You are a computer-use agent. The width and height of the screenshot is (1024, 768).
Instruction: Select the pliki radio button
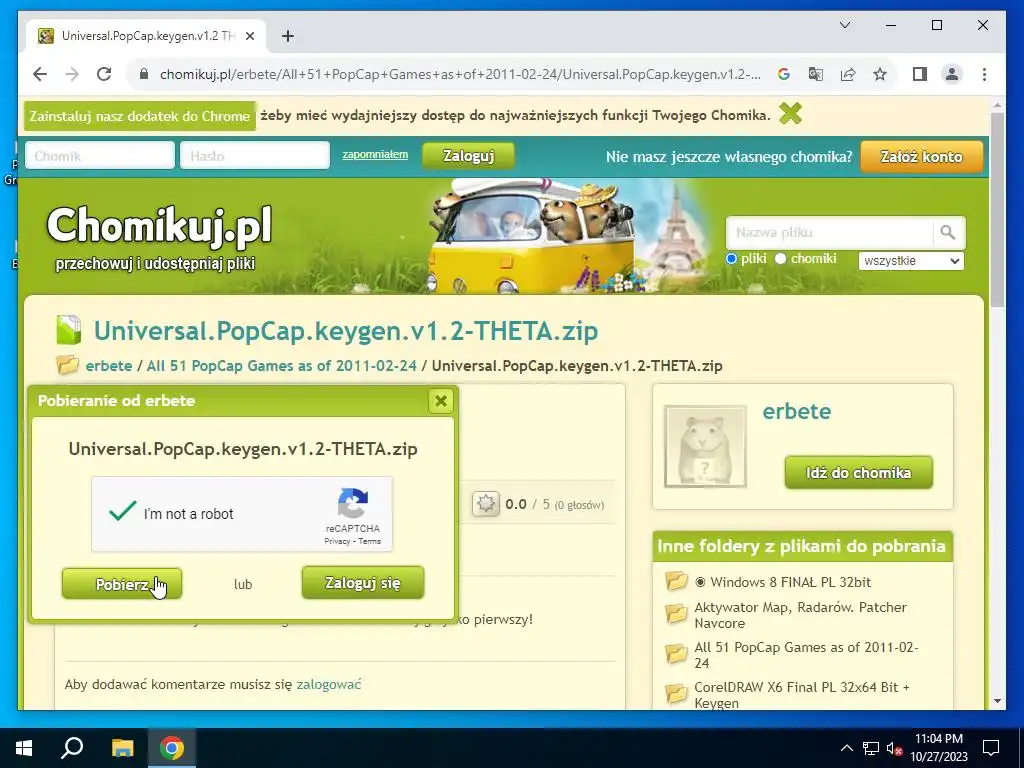(731, 259)
